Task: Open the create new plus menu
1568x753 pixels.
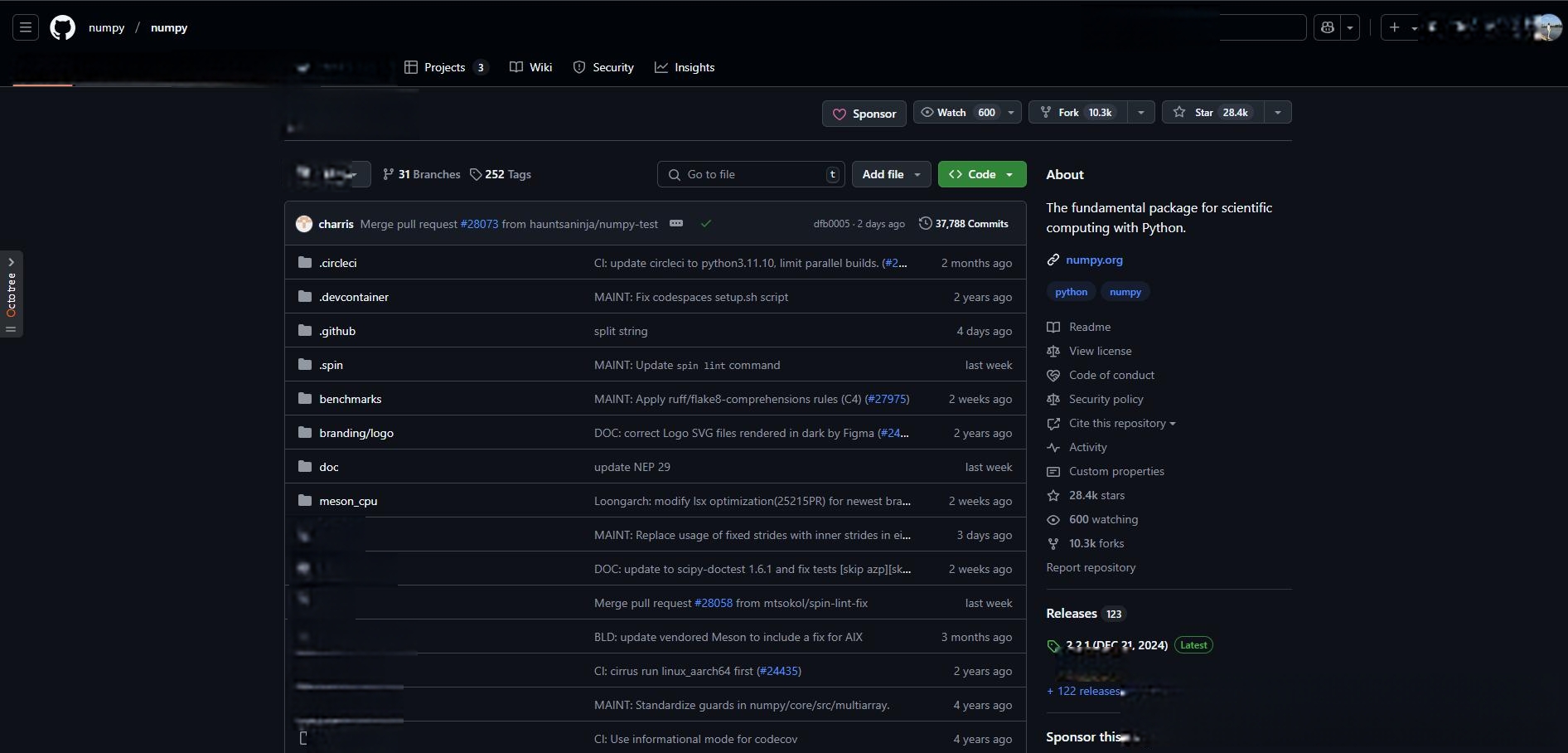Action: 1401,27
